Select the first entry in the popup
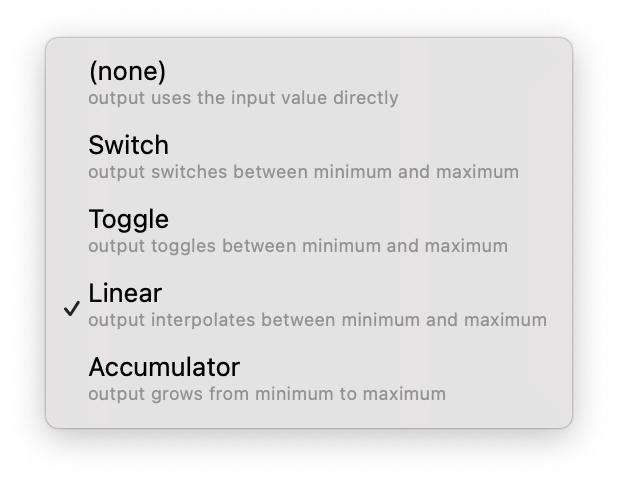The image size is (618, 482). [127, 72]
